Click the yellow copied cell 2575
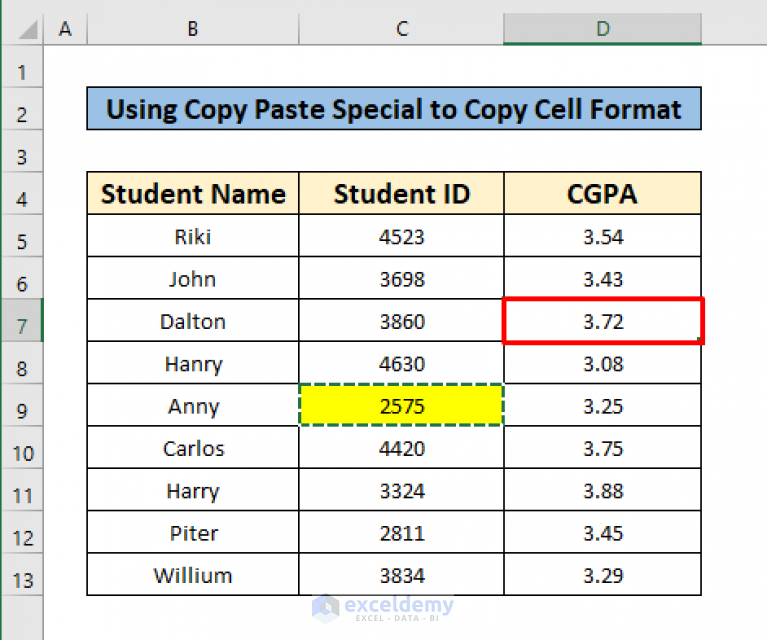 click(401, 405)
